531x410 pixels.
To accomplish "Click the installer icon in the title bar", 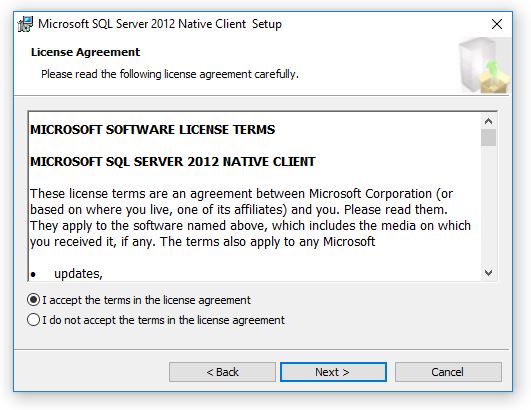I will coord(25,24).
